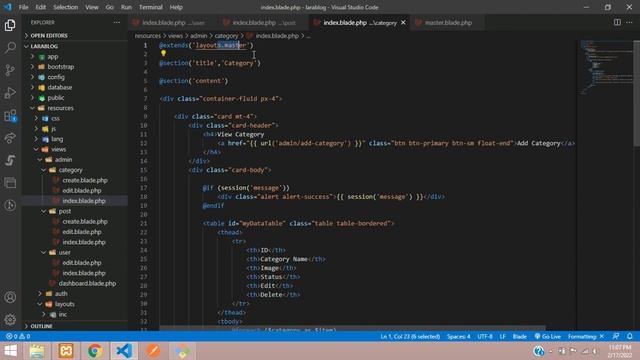Screen dimensions: 640x360
Task: Collapse the resources folder
Action: click(60, 108)
